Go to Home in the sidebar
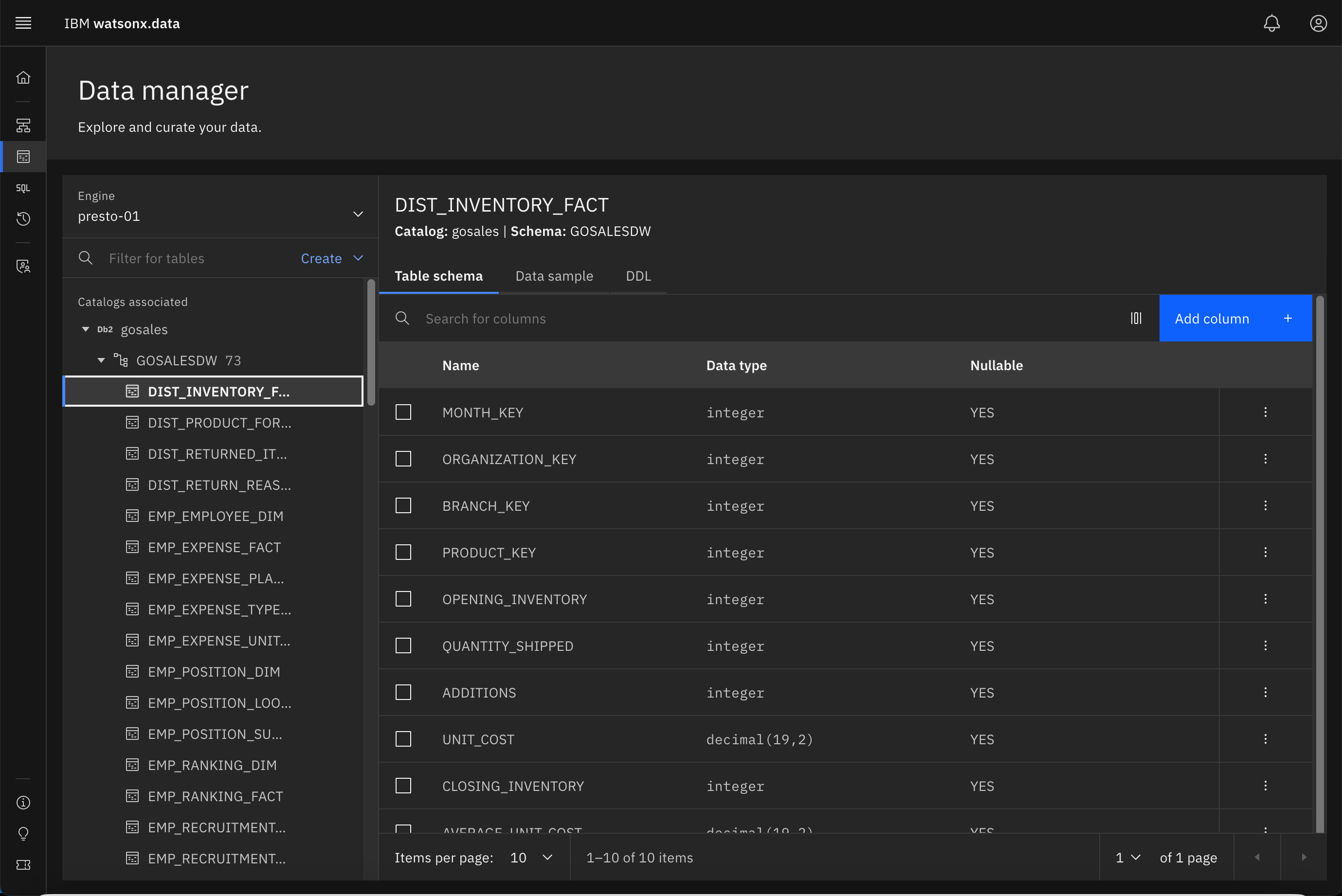This screenshot has height=896, width=1342. [23, 77]
